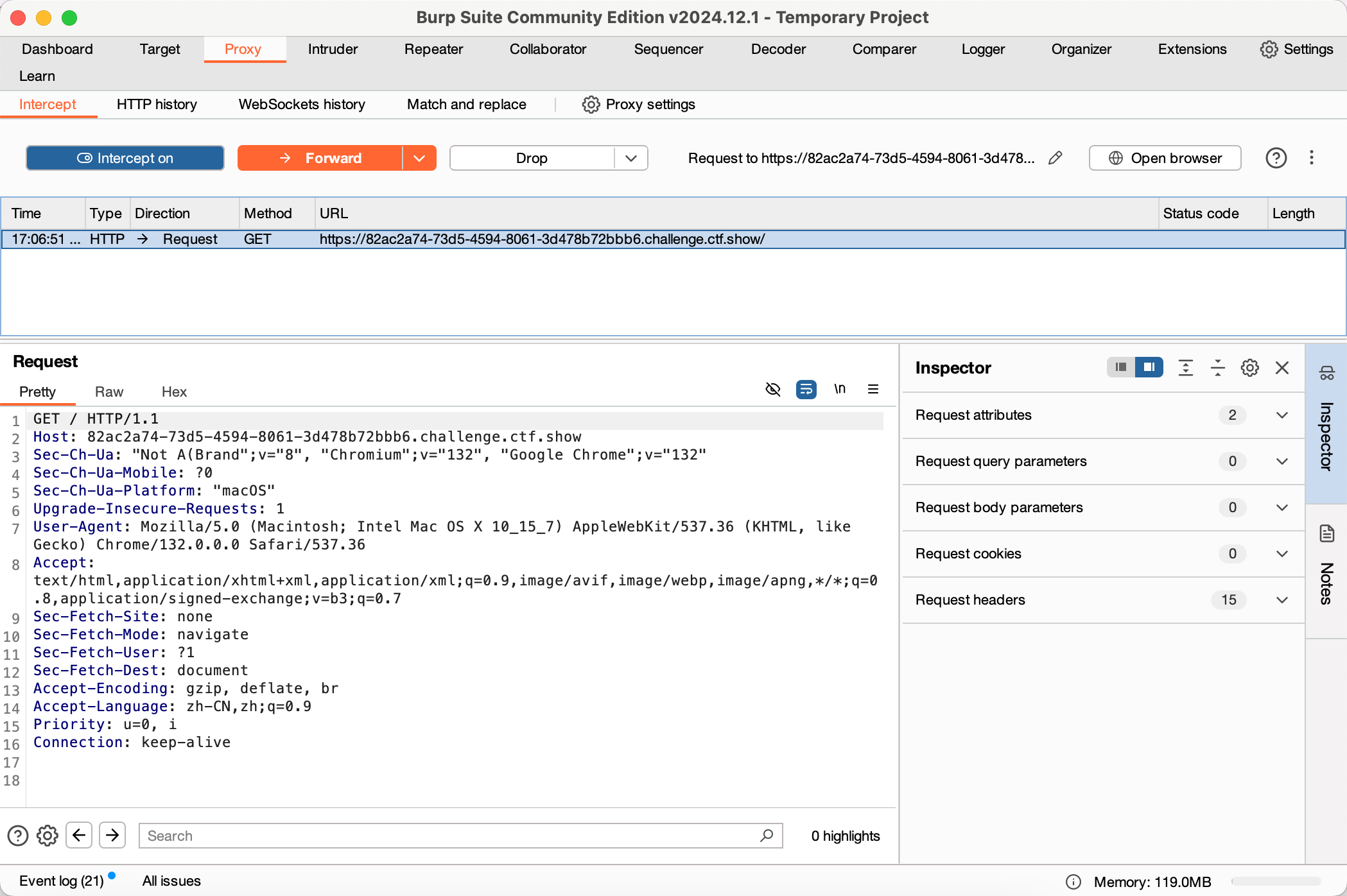Screen dimensions: 1347x896
Task: Open the Comparer tab
Action: [x=884, y=49]
